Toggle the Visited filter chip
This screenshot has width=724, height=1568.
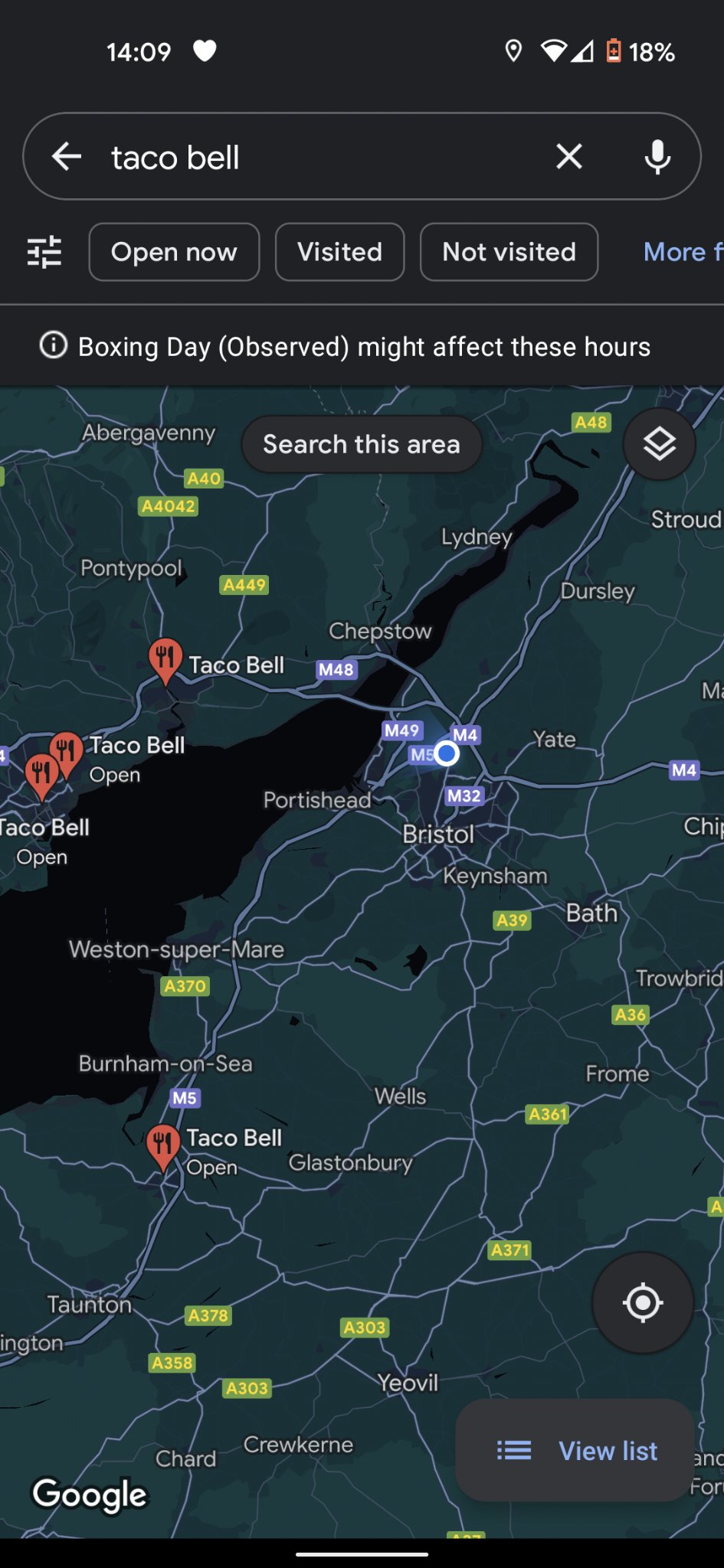[339, 252]
